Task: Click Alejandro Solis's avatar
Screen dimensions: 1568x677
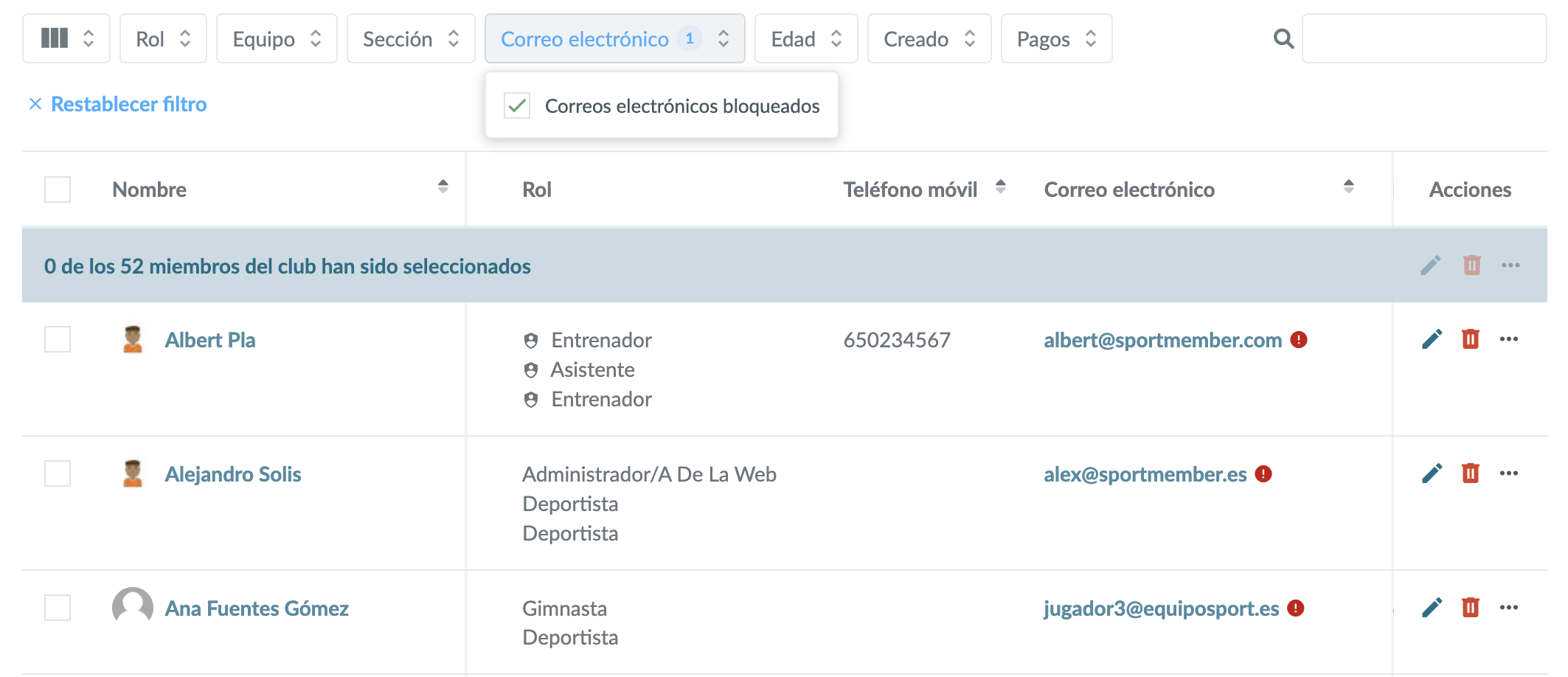Action: pyautogui.click(x=133, y=474)
